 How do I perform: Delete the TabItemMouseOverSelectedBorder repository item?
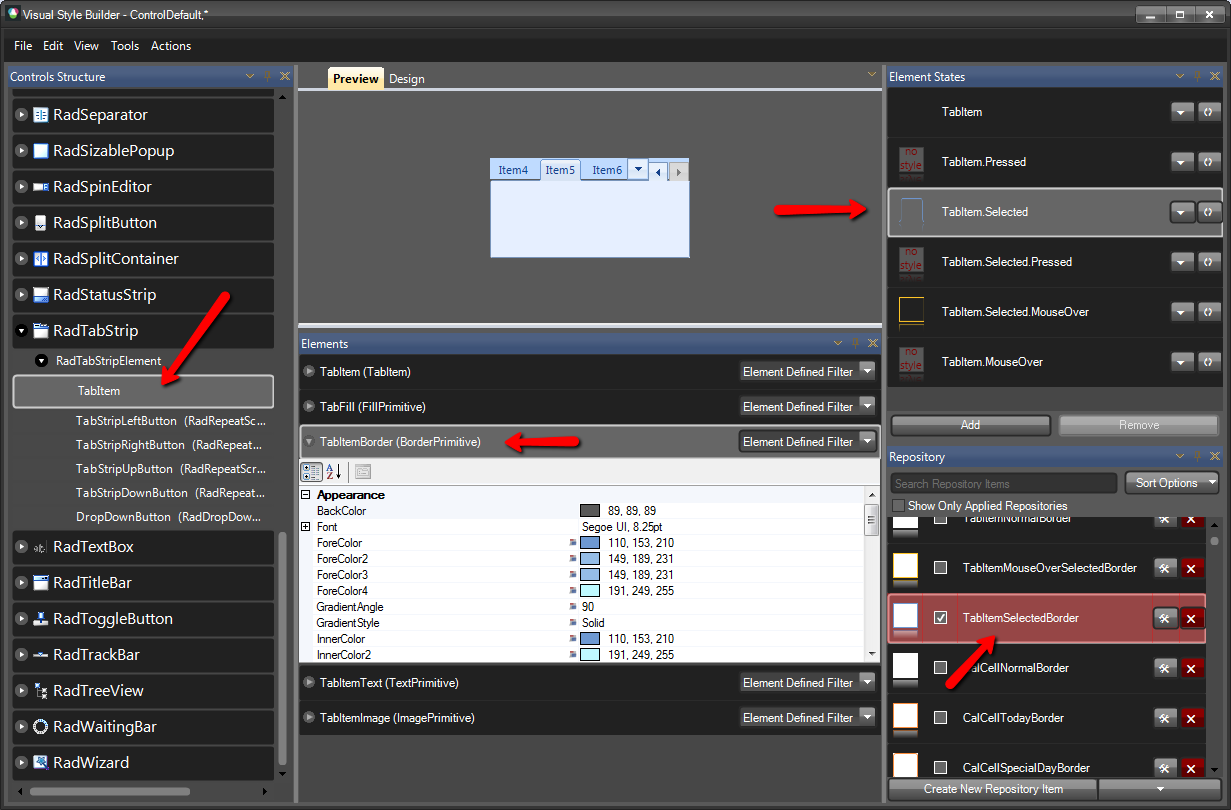1191,568
